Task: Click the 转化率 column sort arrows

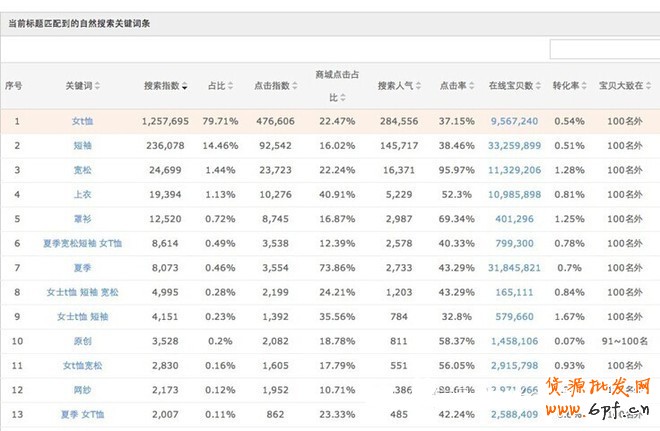Action: pos(584,87)
